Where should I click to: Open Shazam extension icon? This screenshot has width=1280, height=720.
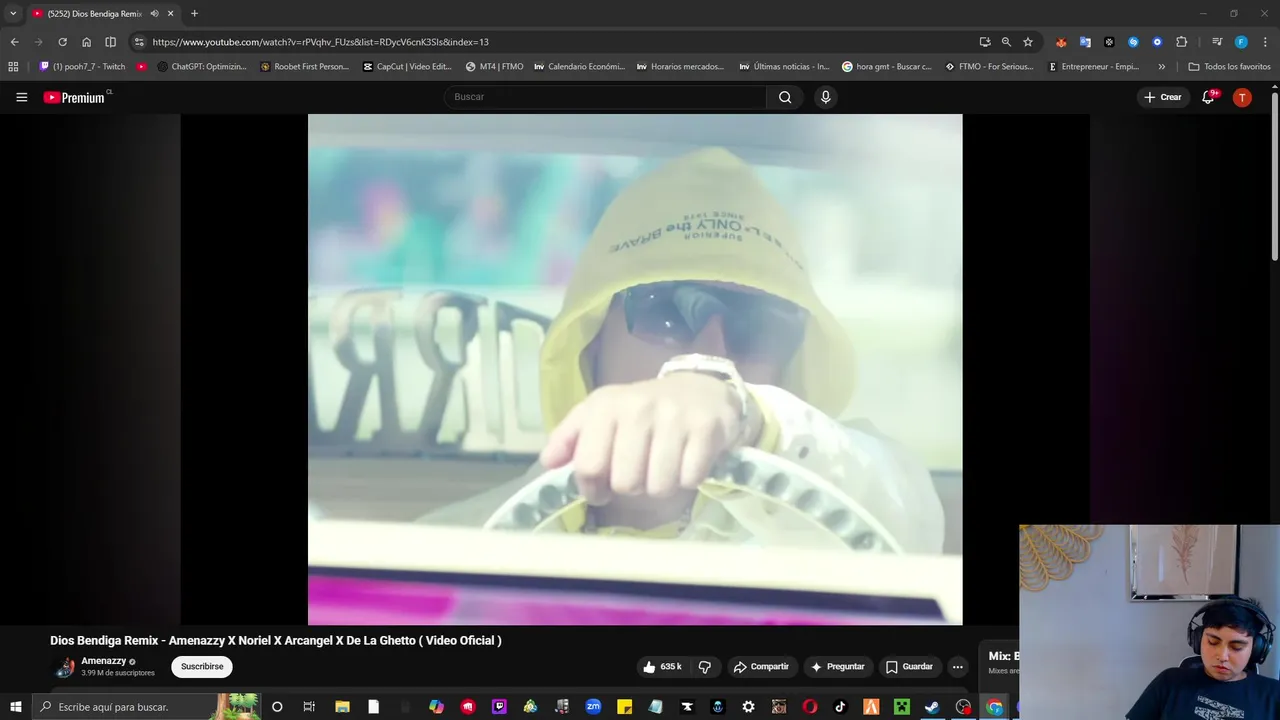pos(1133,42)
